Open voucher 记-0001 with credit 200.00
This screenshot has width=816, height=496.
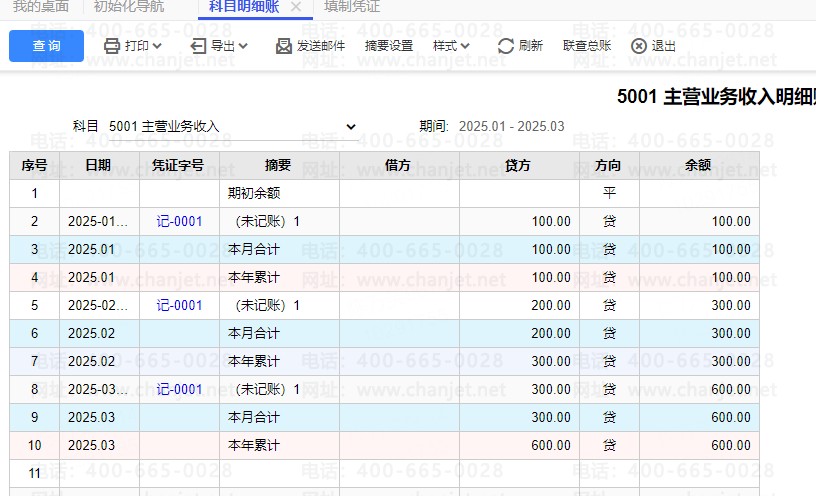coord(179,306)
